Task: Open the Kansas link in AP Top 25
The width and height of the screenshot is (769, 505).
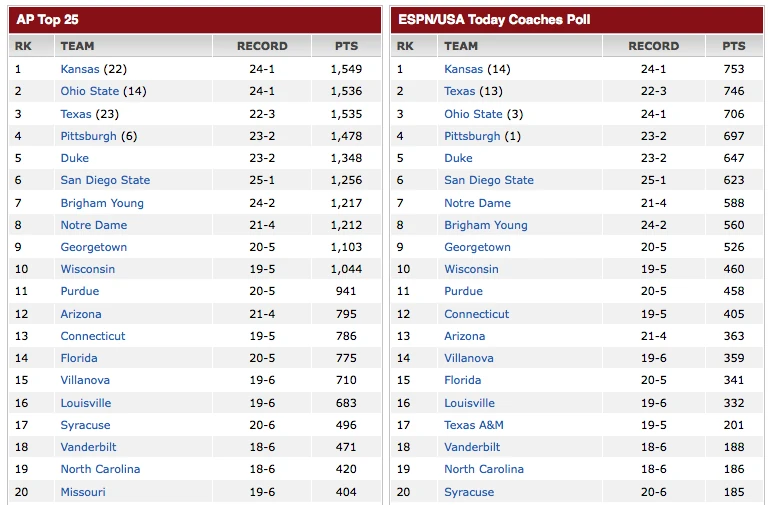Action: (80, 69)
